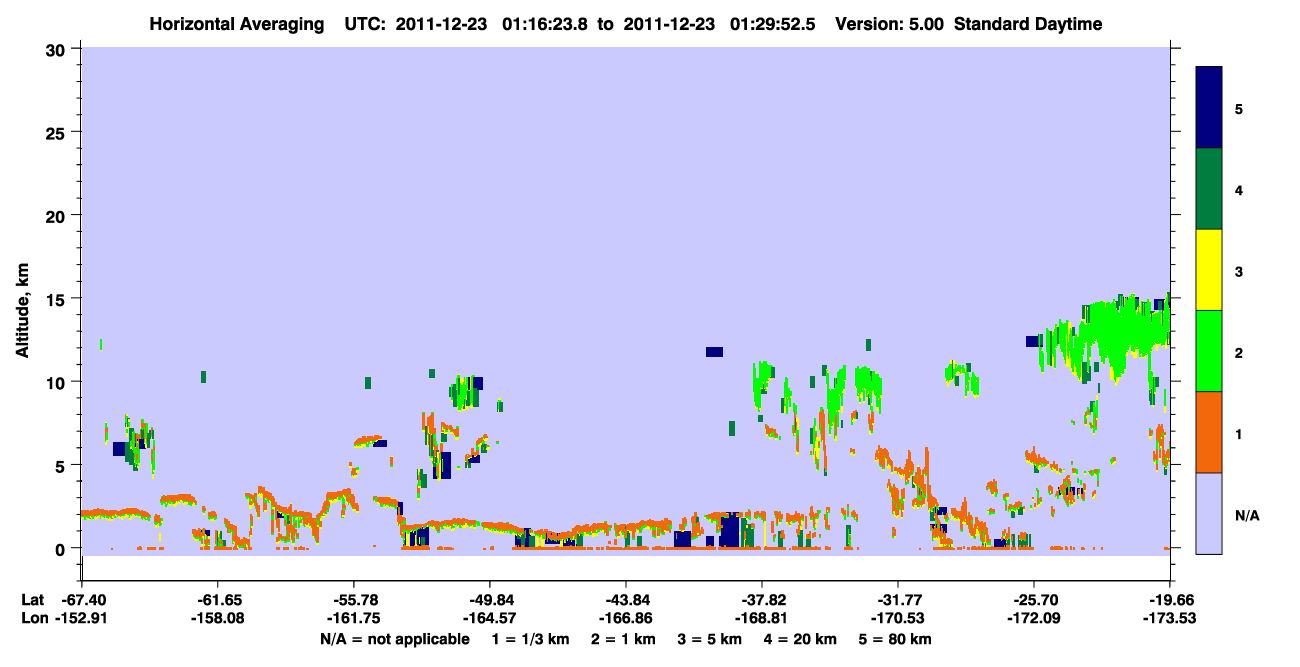Click the longitude value -173.53
The image size is (1300, 667).
[1170, 619]
